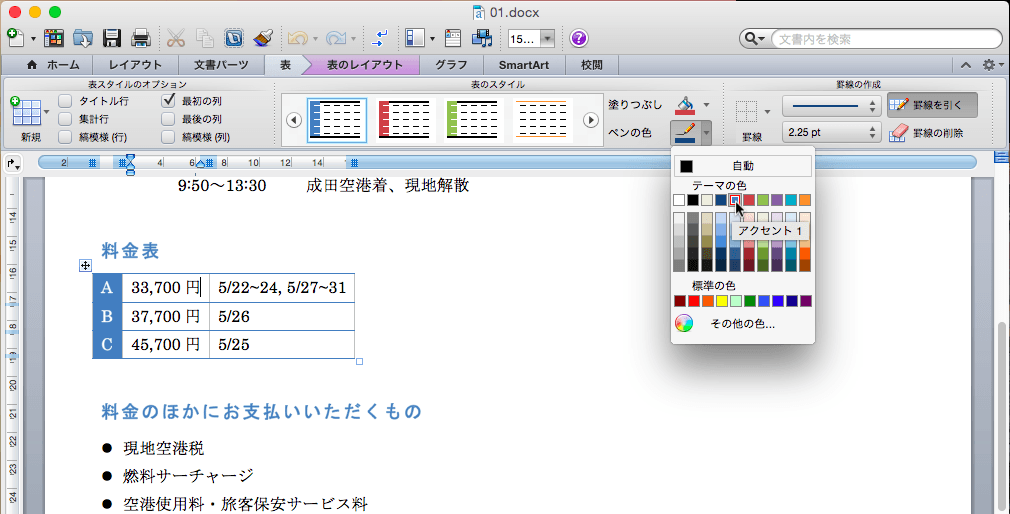The width and height of the screenshot is (1010, 514).
Task: Switch to the SmartArt tab
Action: click(524, 65)
